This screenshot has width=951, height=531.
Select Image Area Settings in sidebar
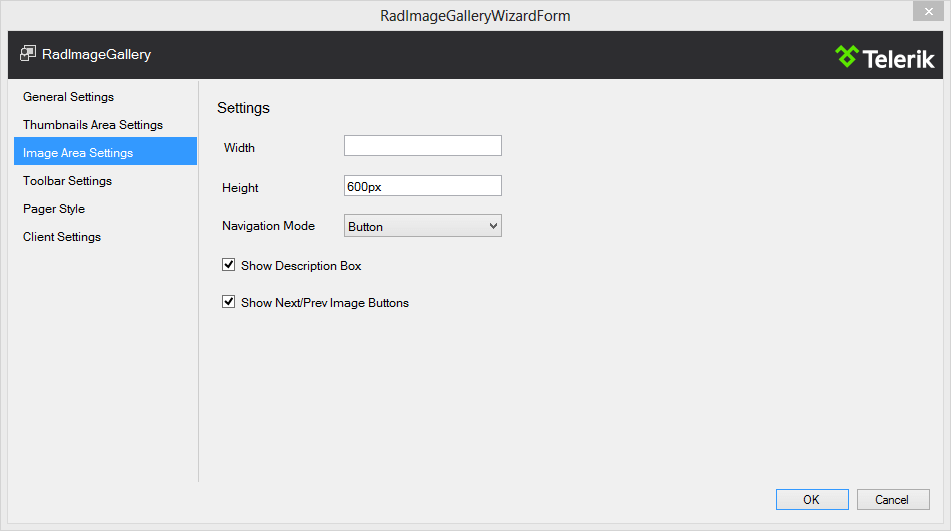(78, 153)
